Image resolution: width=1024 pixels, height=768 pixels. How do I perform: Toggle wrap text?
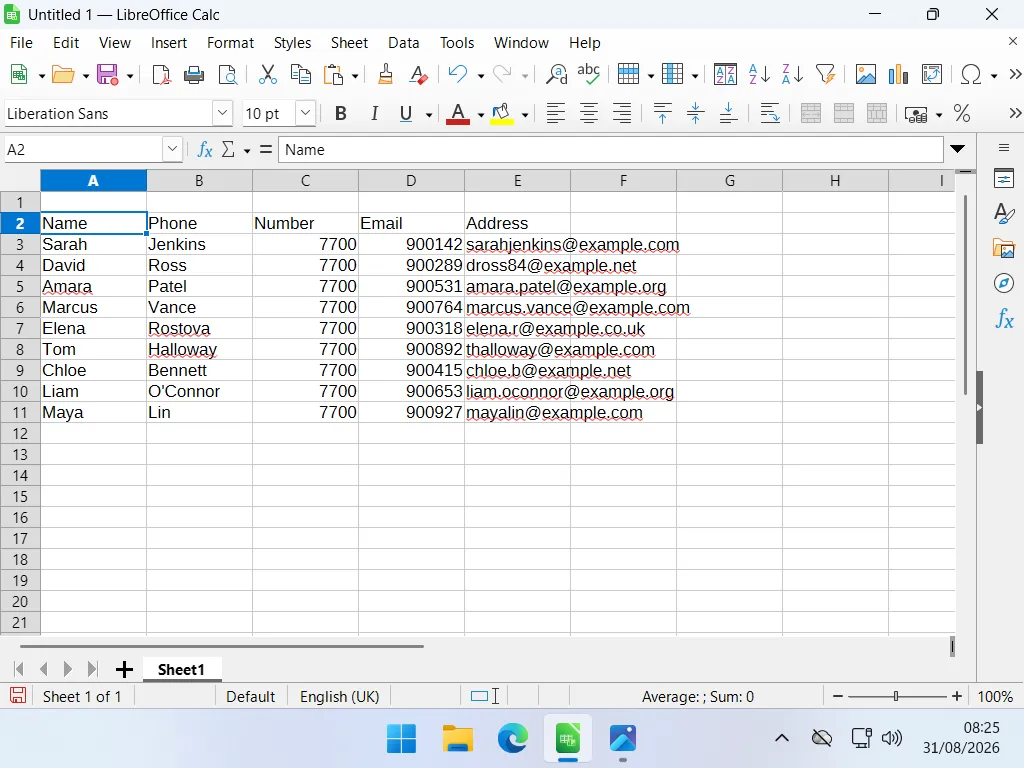pos(770,114)
